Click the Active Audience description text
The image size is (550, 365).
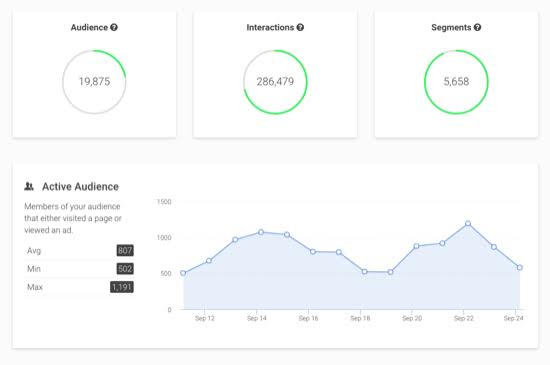pyautogui.click(x=73, y=218)
